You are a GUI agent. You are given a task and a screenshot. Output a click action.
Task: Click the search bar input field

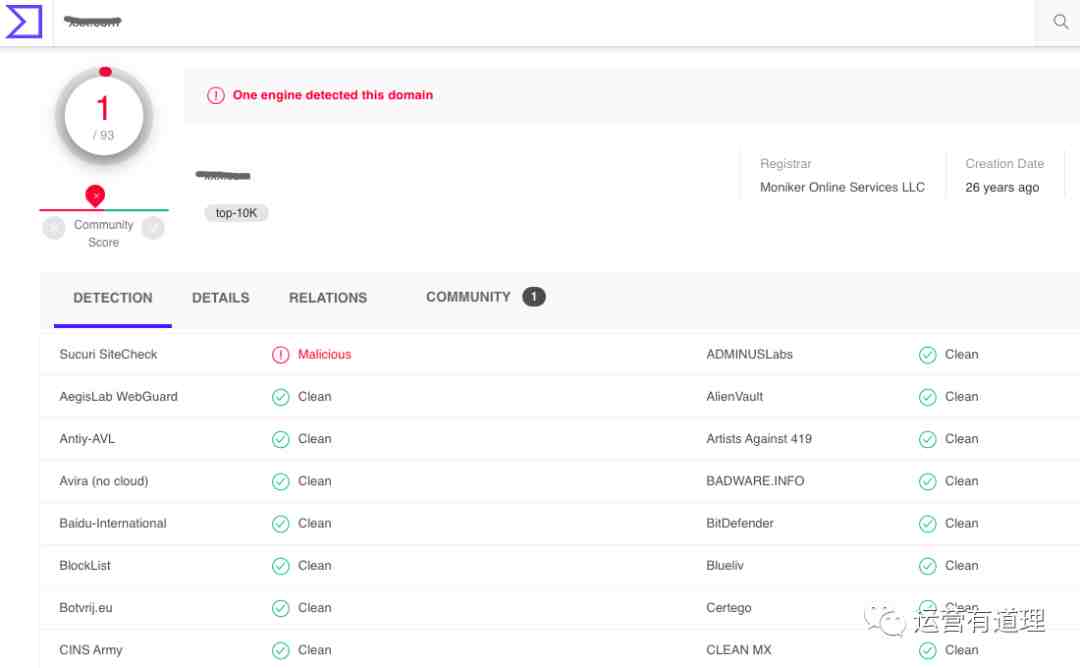(x=544, y=22)
